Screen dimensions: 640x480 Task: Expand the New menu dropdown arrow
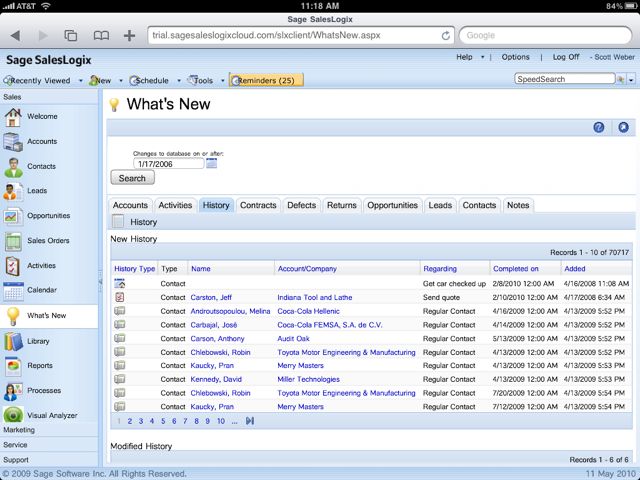click(x=121, y=81)
